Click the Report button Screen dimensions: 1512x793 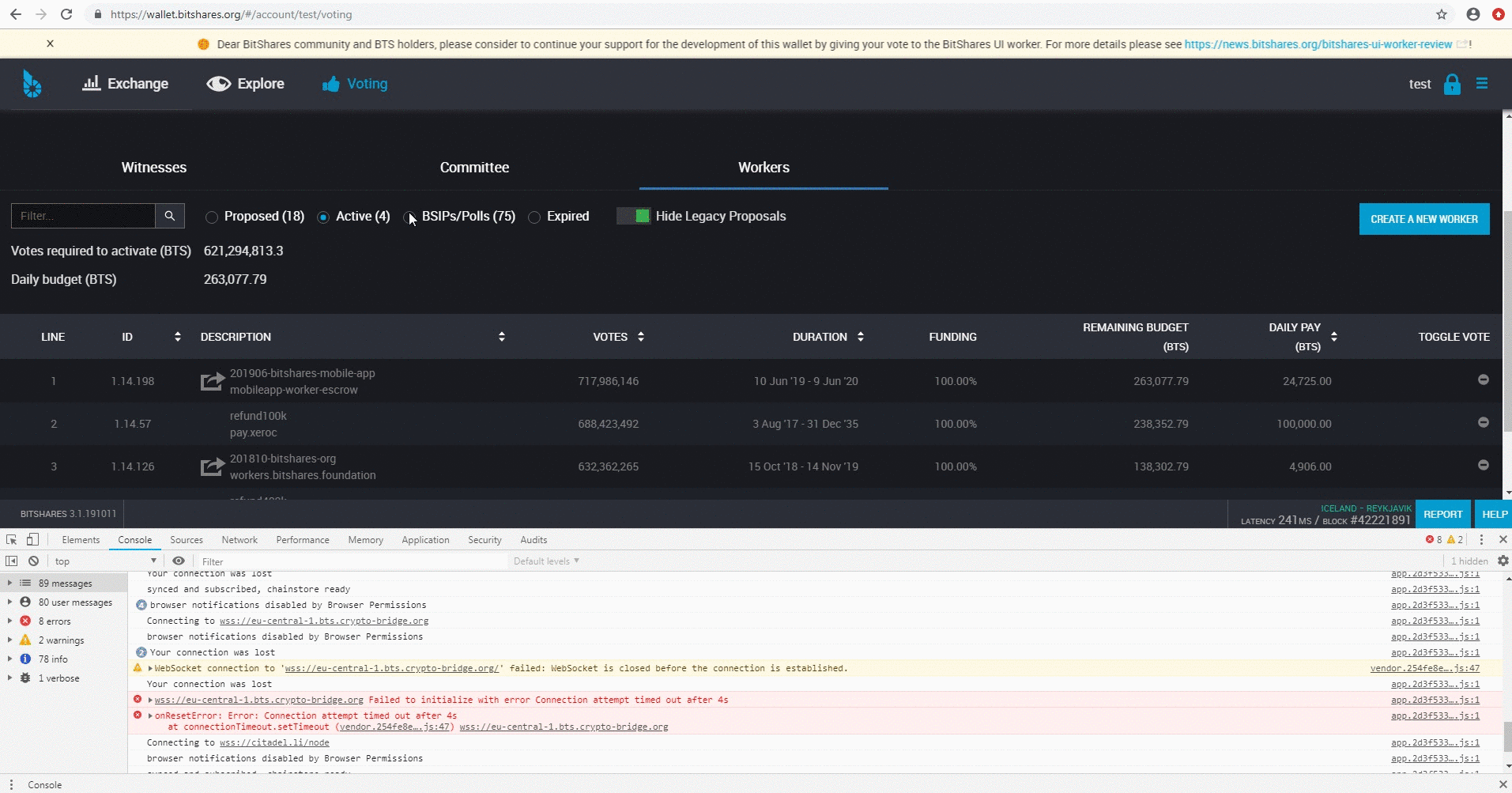click(1443, 514)
